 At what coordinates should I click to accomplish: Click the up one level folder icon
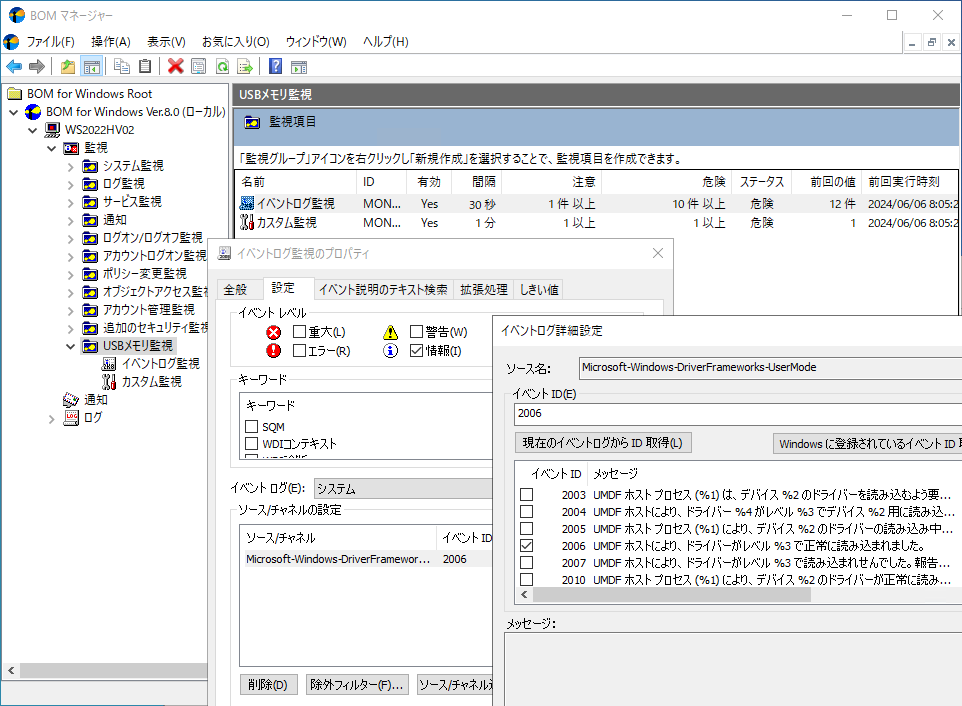coord(67,67)
